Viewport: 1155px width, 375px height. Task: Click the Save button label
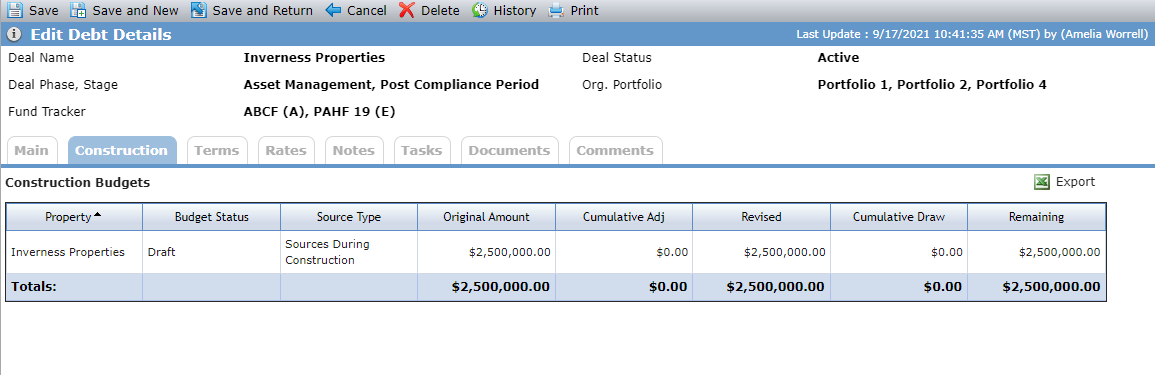click(x=43, y=11)
